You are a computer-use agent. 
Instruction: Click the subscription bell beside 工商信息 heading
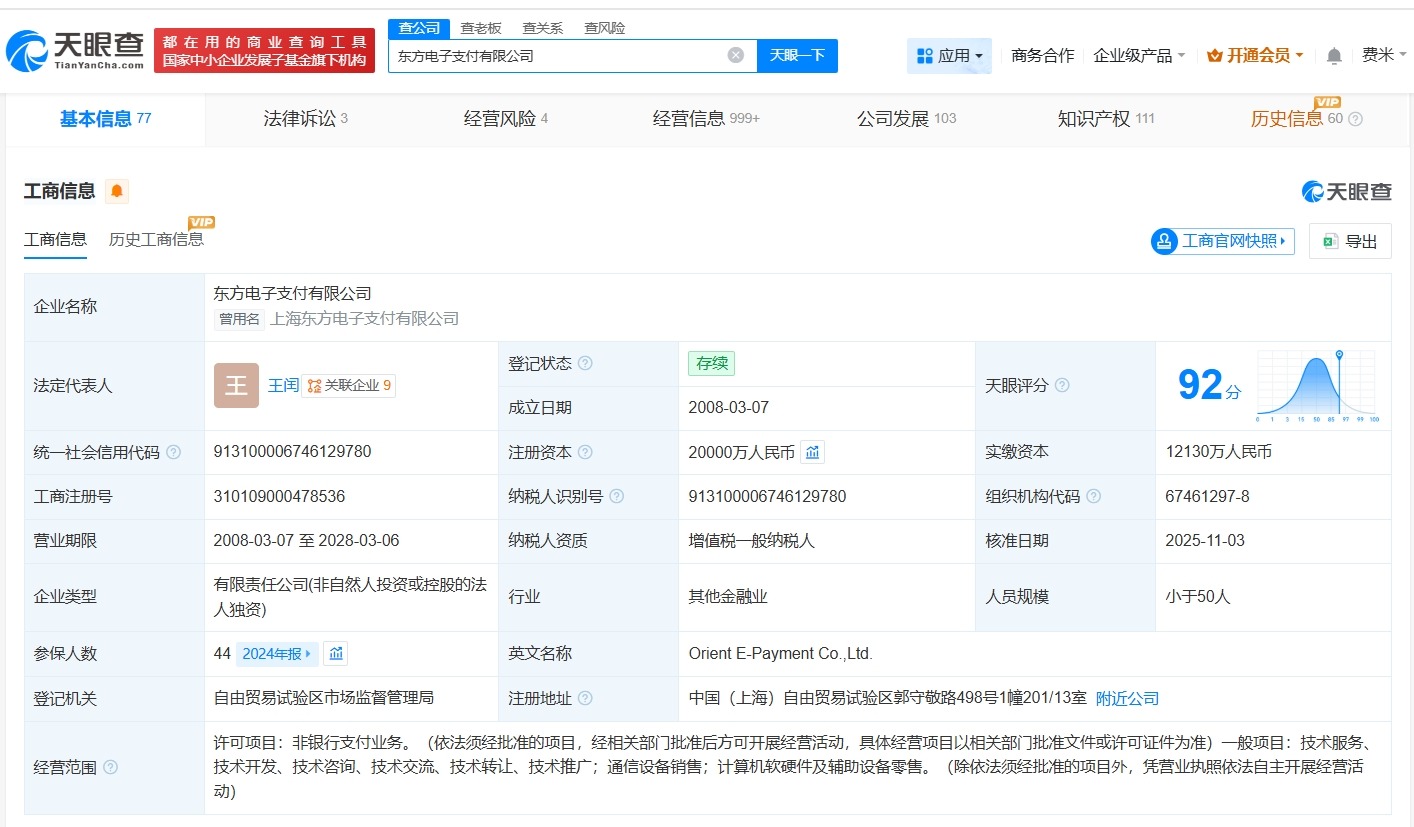pos(116,190)
